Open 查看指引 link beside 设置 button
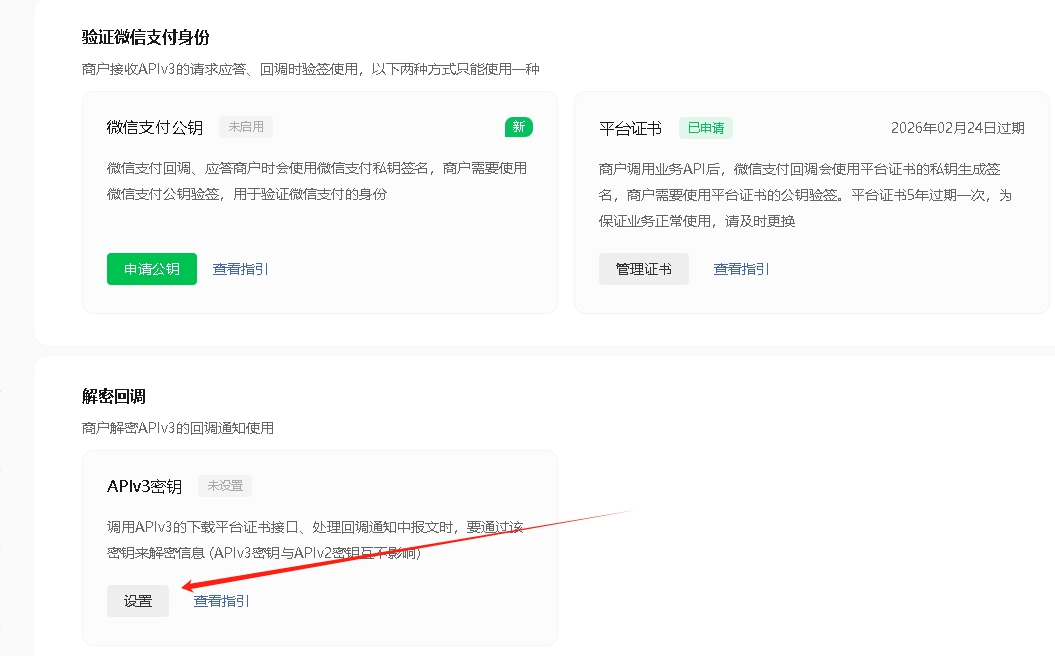Screen dimensions: 1055x656 [221, 601]
